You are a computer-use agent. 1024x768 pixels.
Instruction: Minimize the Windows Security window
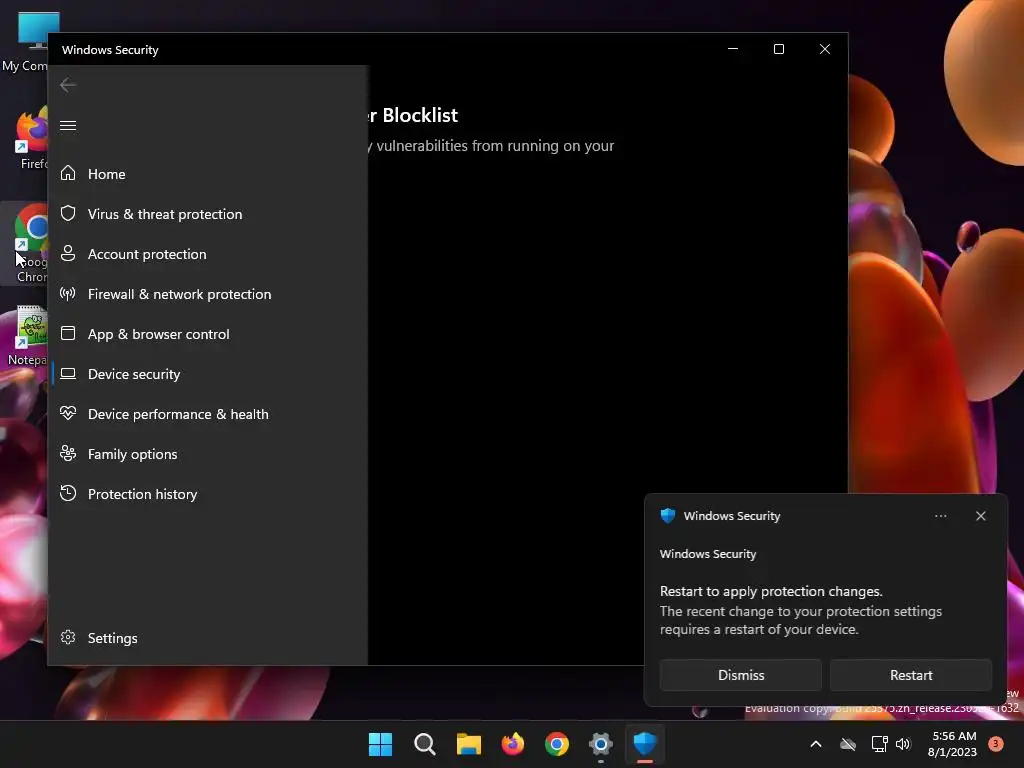tap(733, 49)
